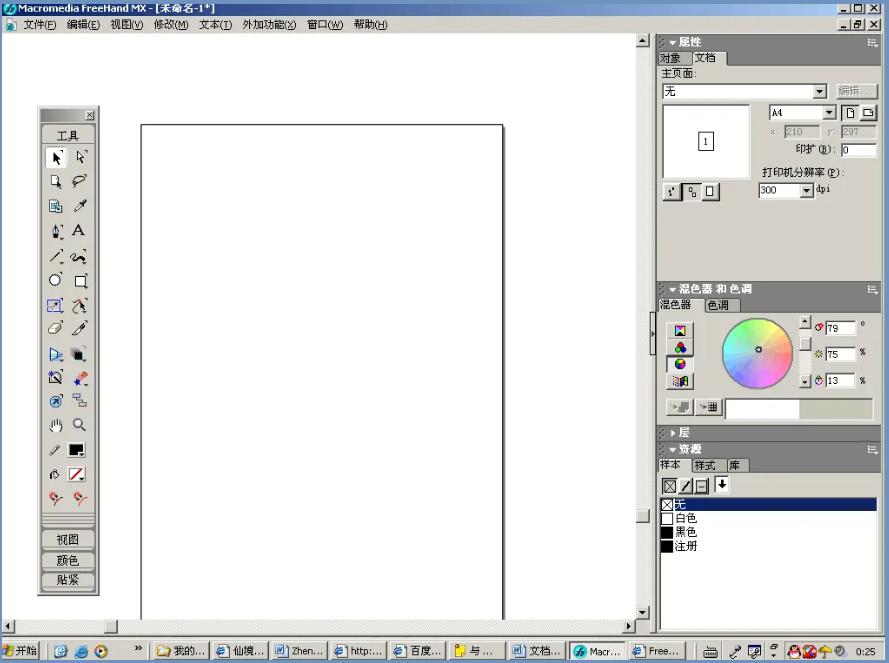Open the A4 page size dropdown
Viewport: 889px width, 663px height.
829,113
